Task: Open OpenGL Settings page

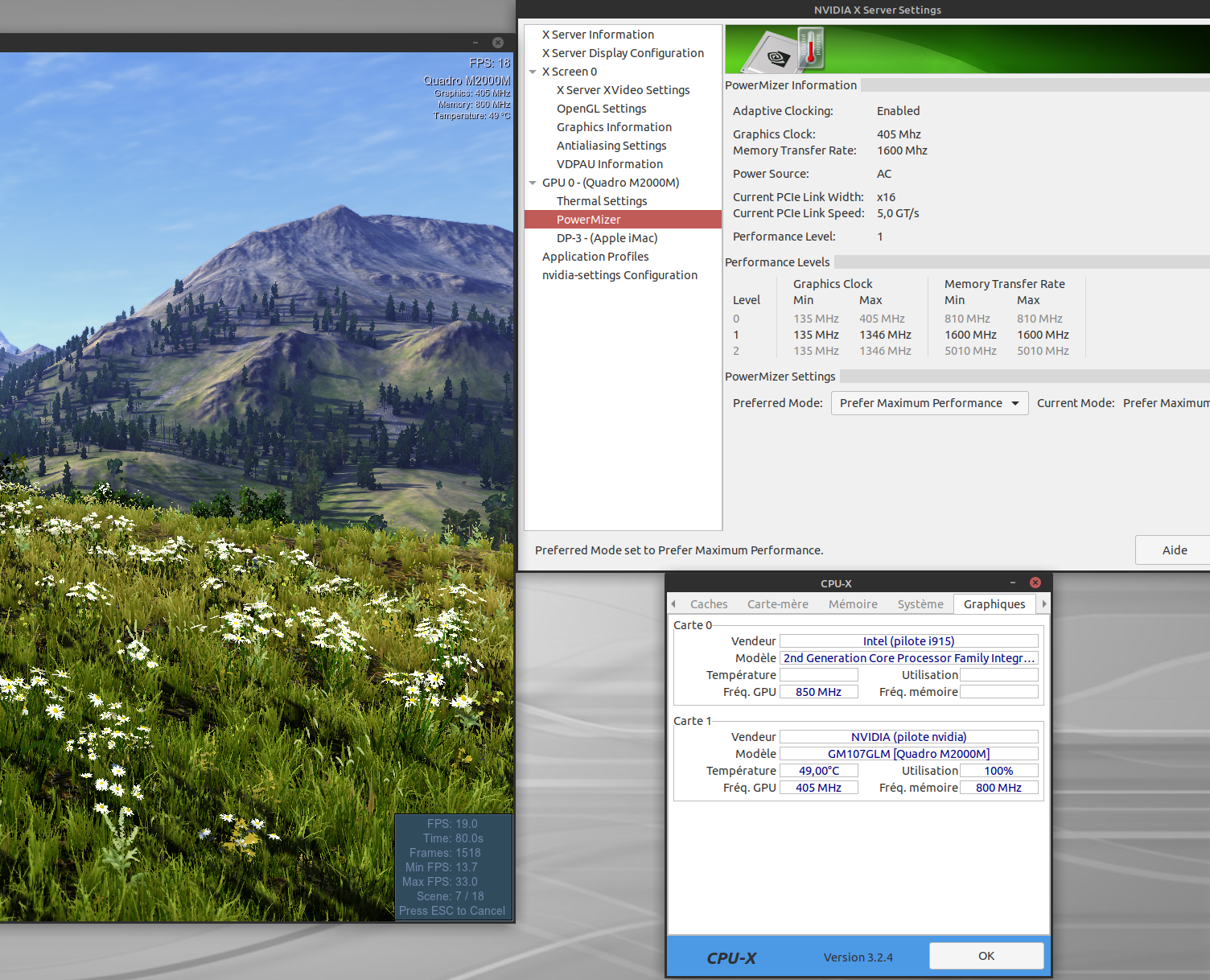Action: pos(601,109)
